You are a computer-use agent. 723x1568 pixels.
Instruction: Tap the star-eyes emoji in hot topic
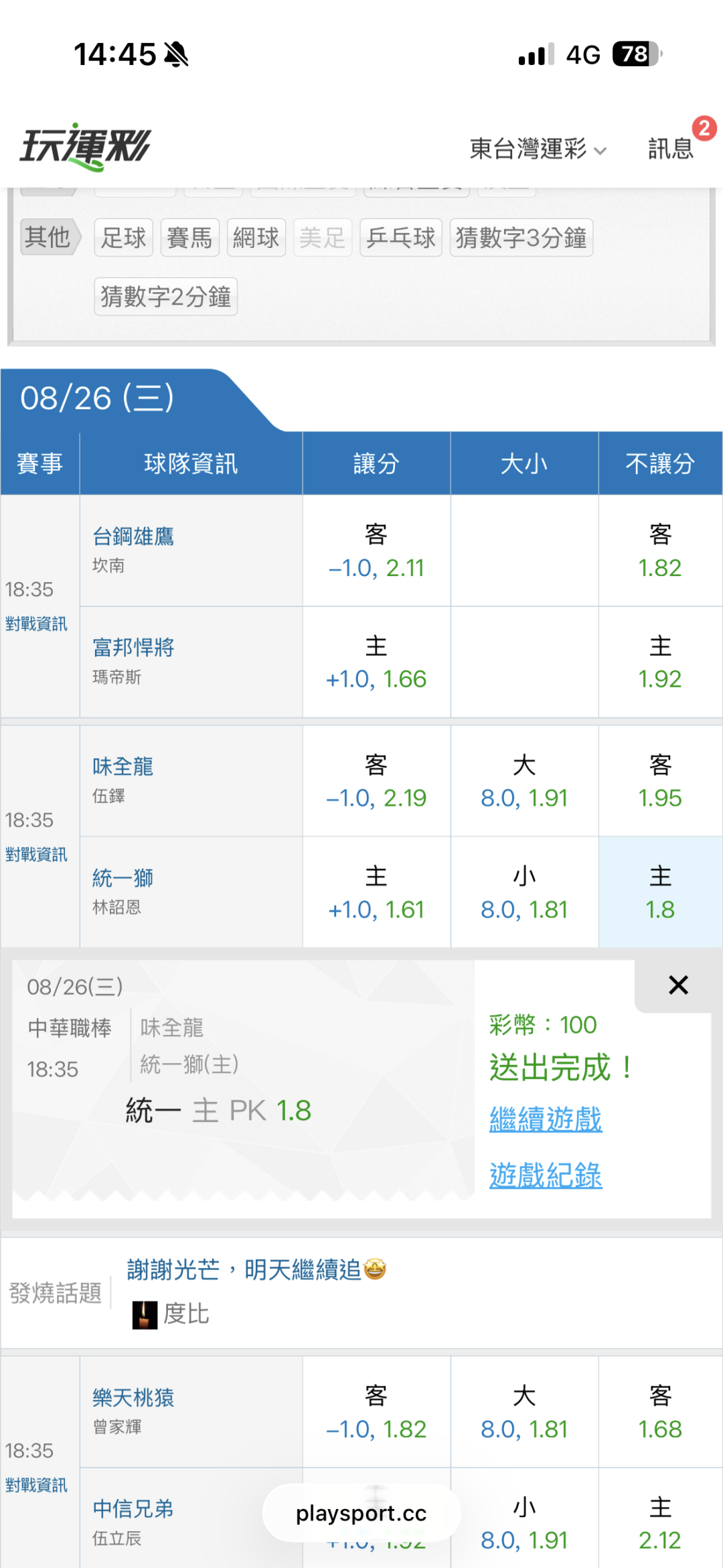[375, 1269]
